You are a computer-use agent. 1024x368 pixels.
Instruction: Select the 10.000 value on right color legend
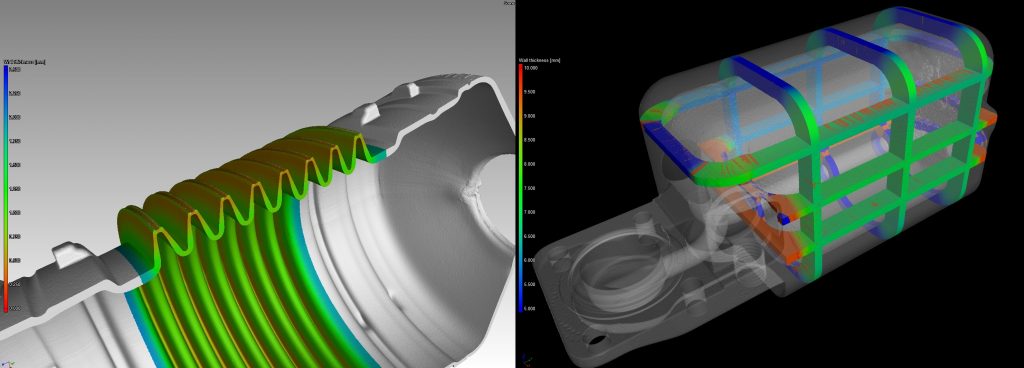531,68
